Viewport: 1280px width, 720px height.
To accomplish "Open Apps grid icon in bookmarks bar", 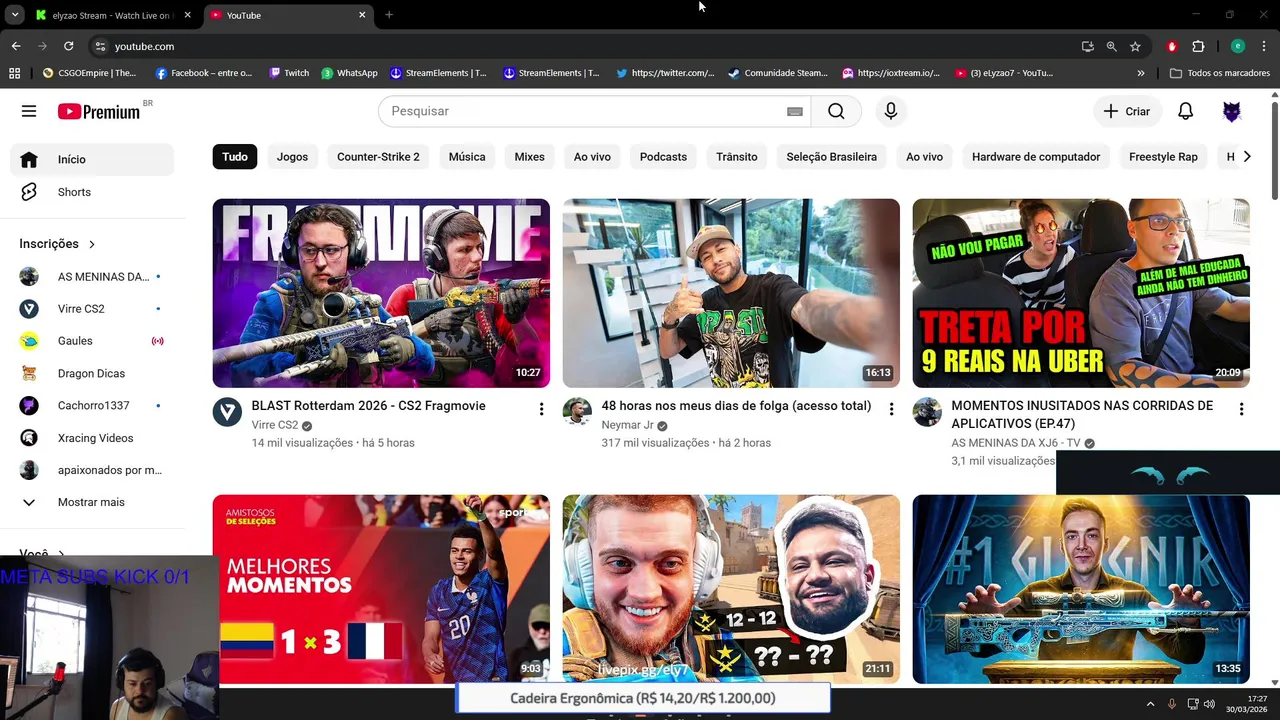I will (x=14, y=73).
